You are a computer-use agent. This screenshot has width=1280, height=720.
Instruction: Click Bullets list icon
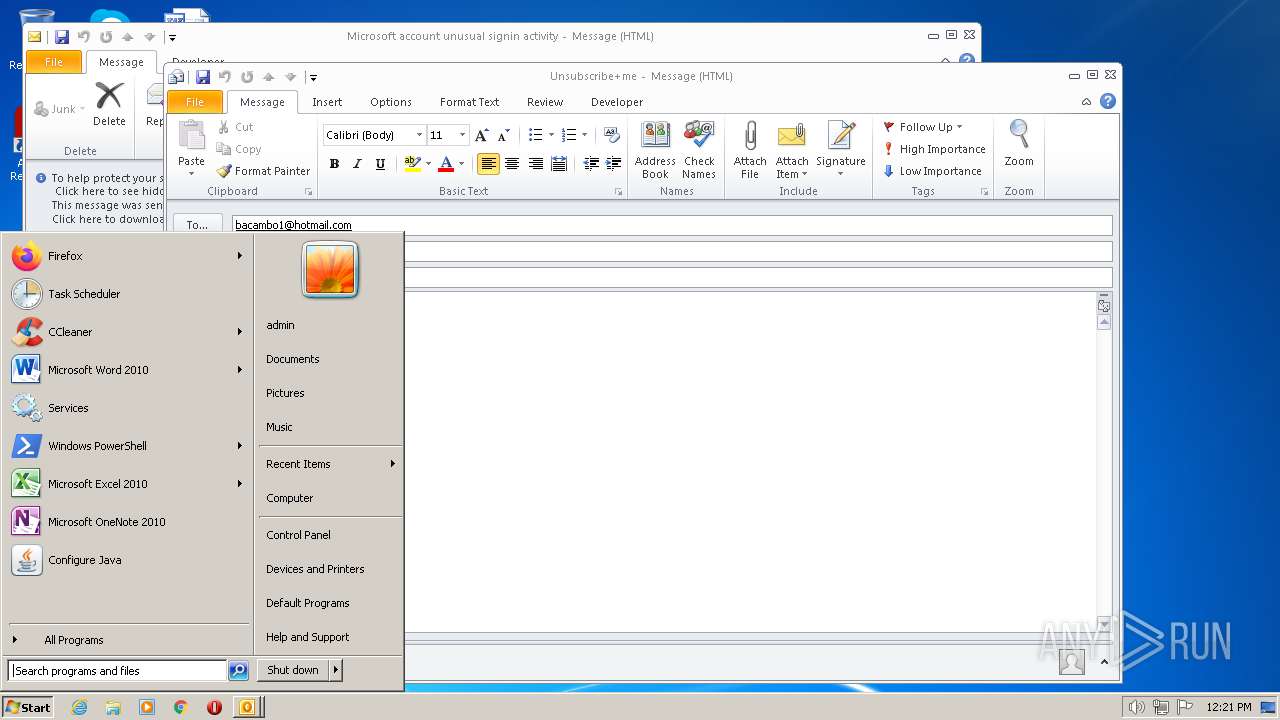tap(535, 135)
